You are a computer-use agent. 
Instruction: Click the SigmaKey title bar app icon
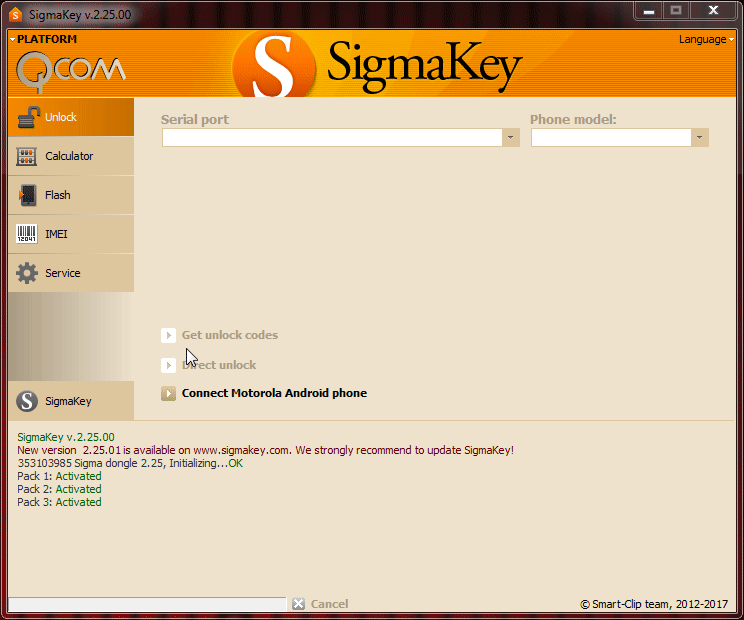pyautogui.click(x=16, y=15)
